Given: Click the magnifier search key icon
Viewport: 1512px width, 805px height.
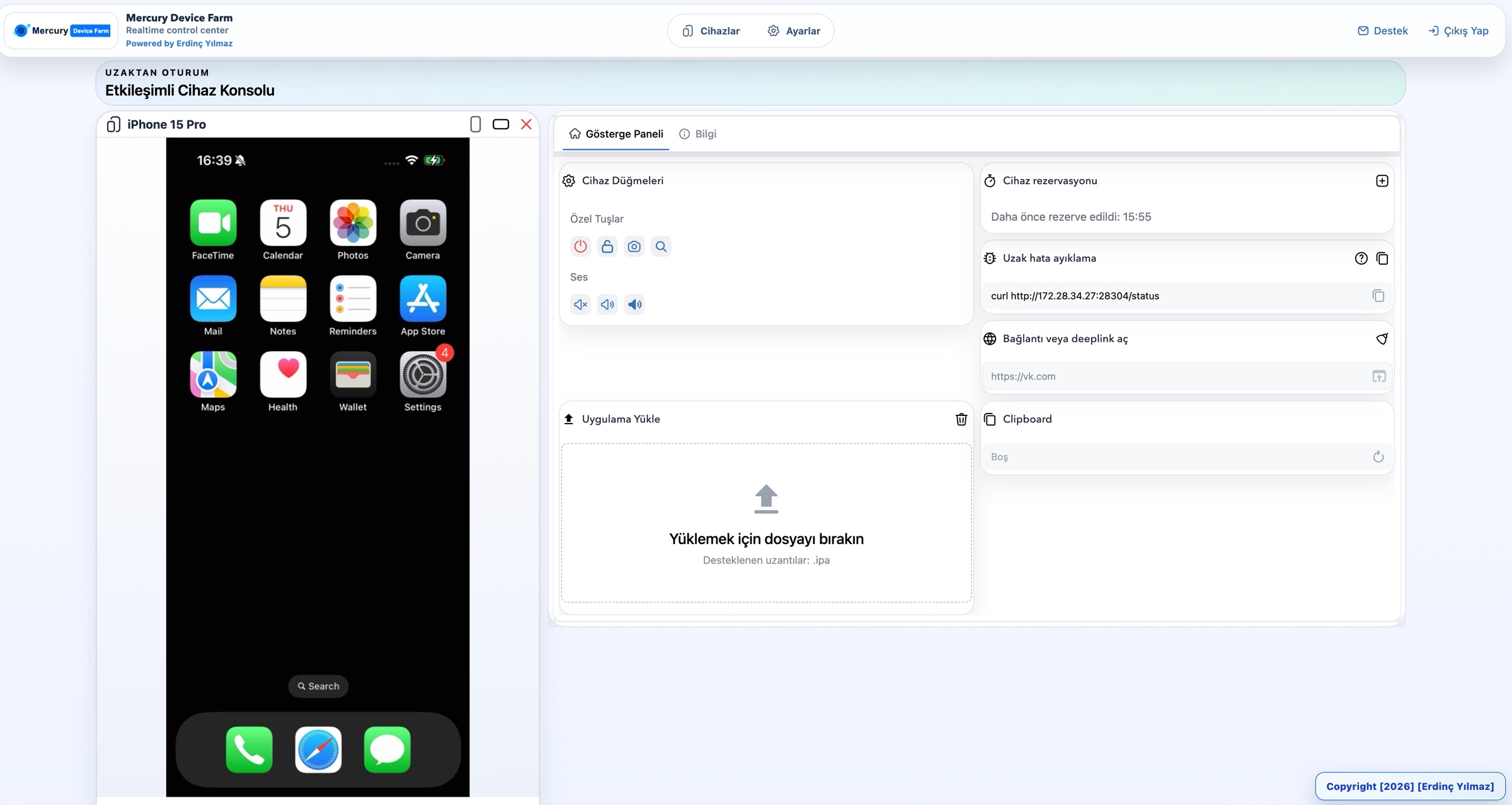Looking at the screenshot, I should [x=661, y=246].
